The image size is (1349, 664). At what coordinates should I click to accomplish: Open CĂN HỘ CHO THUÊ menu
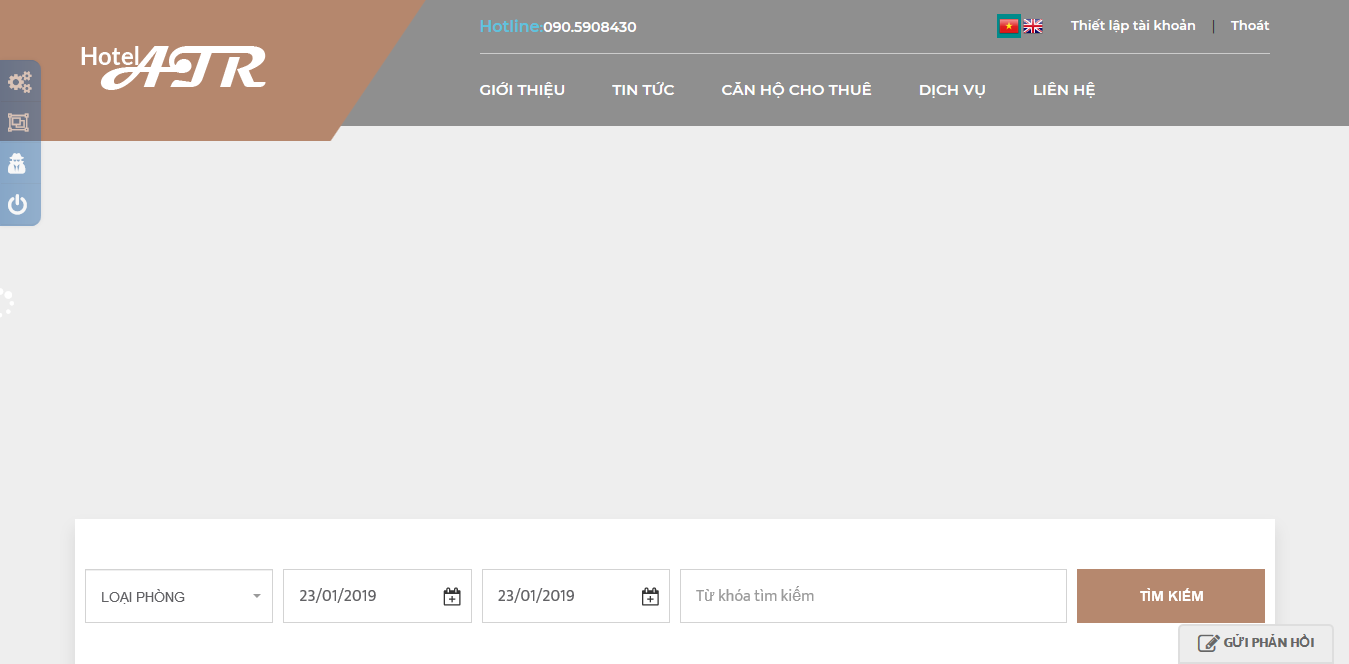[x=796, y=90]
